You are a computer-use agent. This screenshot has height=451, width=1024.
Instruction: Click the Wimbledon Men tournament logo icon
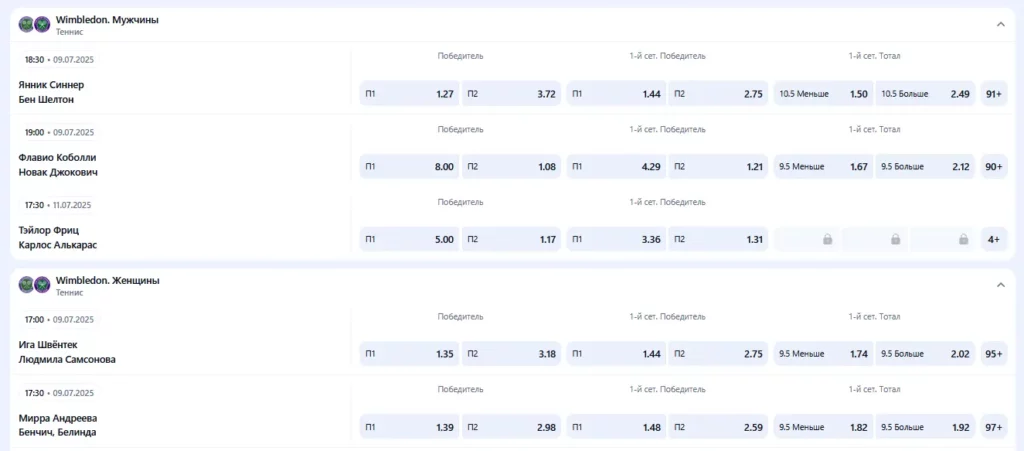[x=34, y=24]
